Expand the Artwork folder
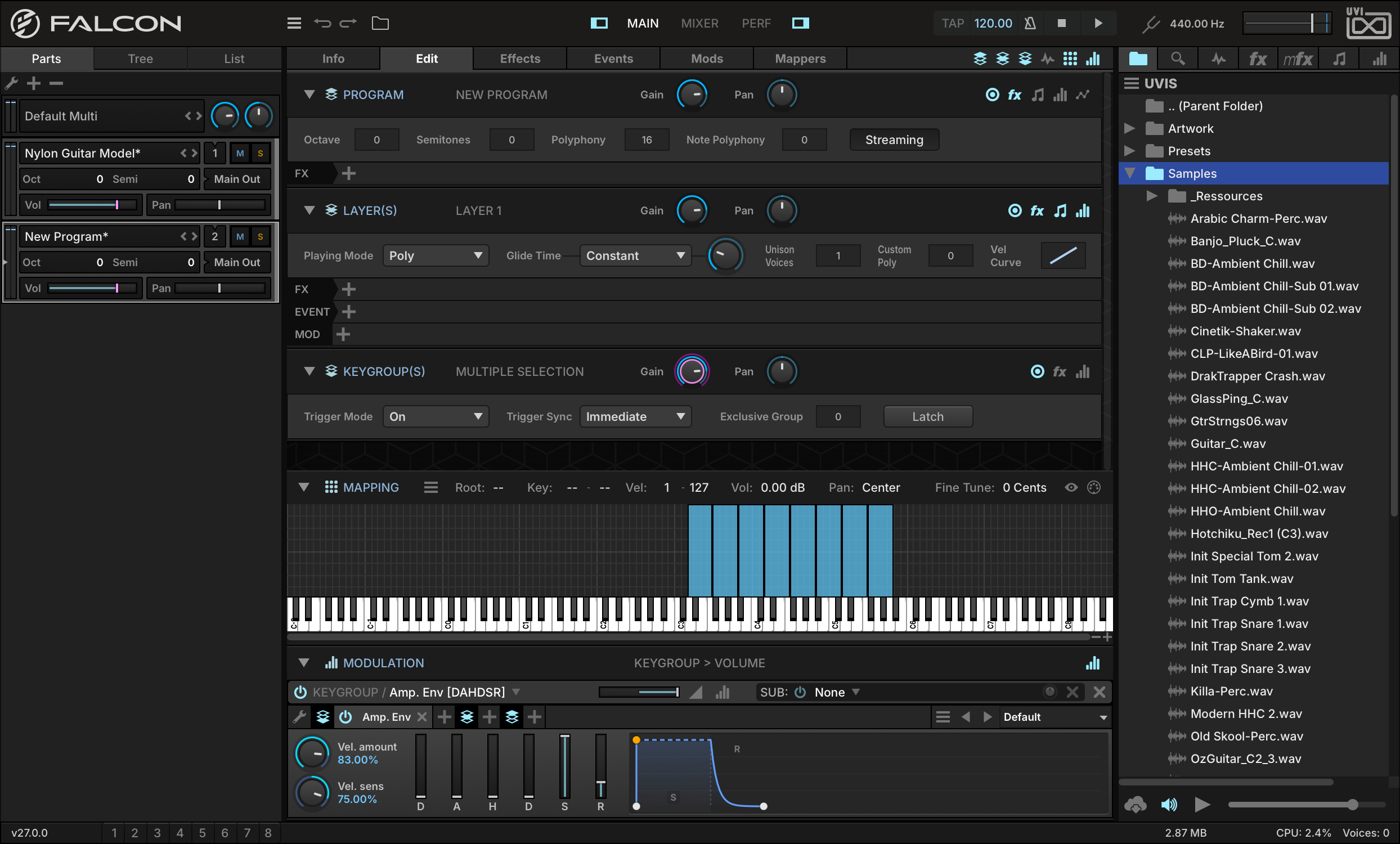The height and width of the screenshot is (844, 1400). coord(1129,128)
